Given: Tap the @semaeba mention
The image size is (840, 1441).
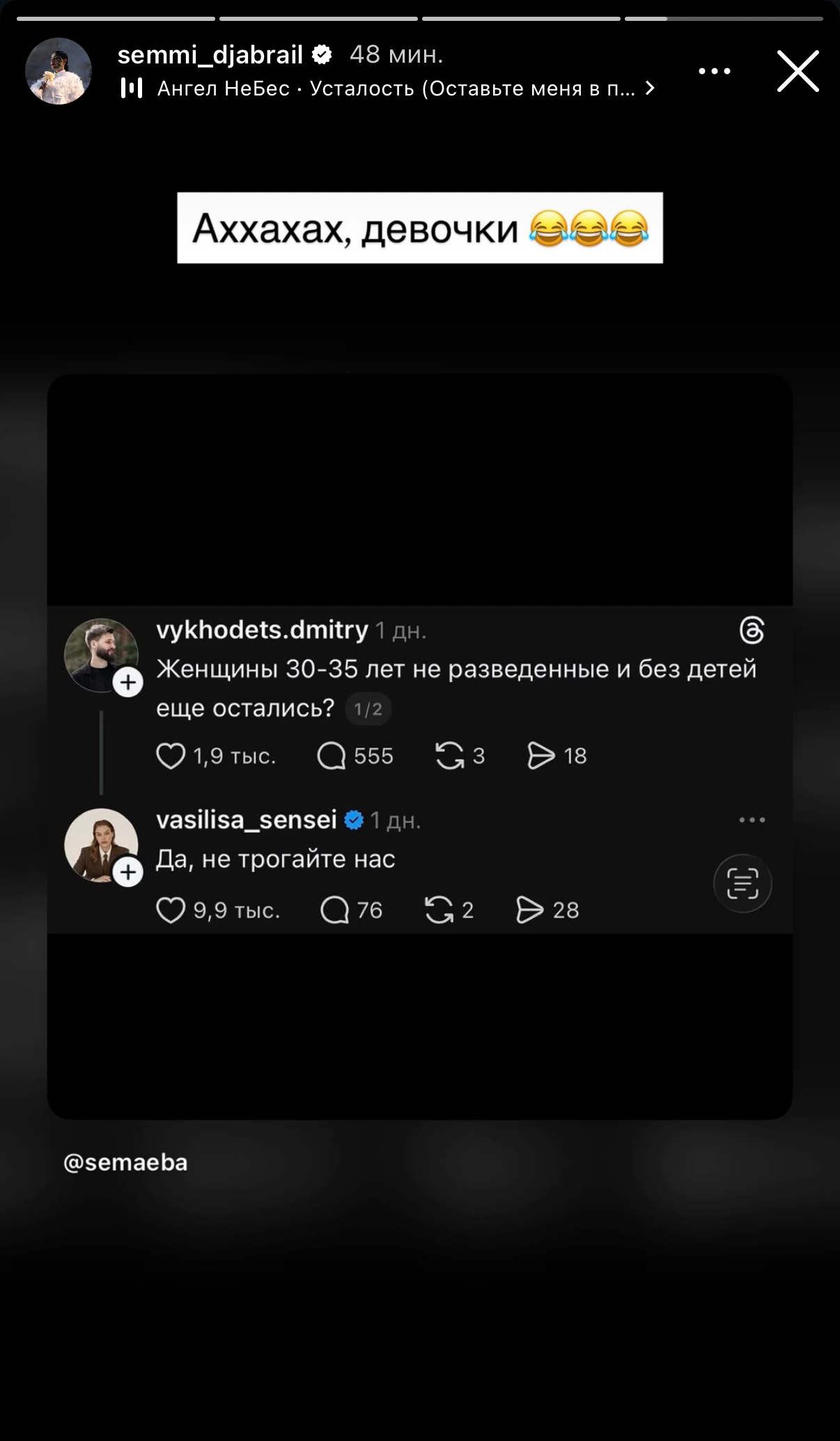Looking at the screenshot, I should (125, 1162).
